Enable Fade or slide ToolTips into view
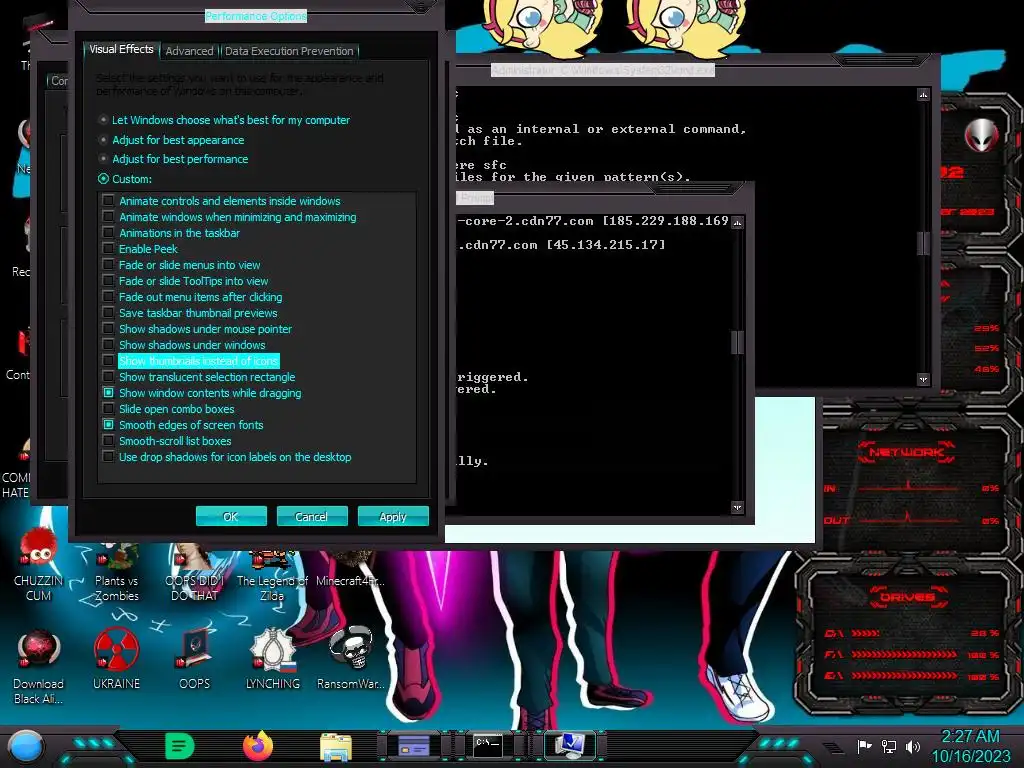1024x768 pixels. click(108, 281)
